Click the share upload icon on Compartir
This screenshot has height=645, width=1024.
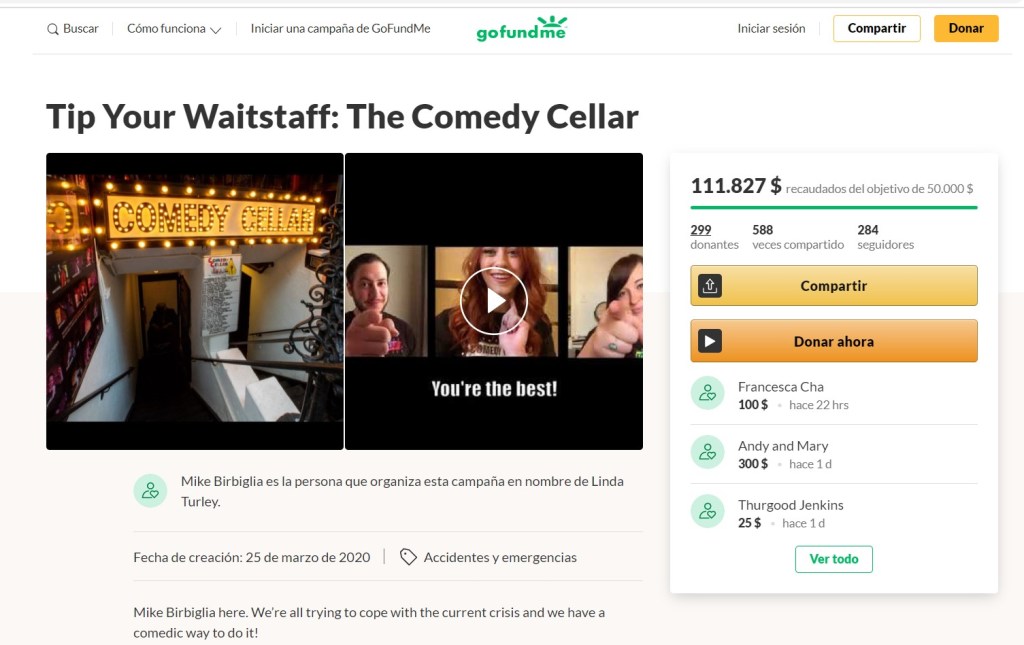[x=709, y=286]
